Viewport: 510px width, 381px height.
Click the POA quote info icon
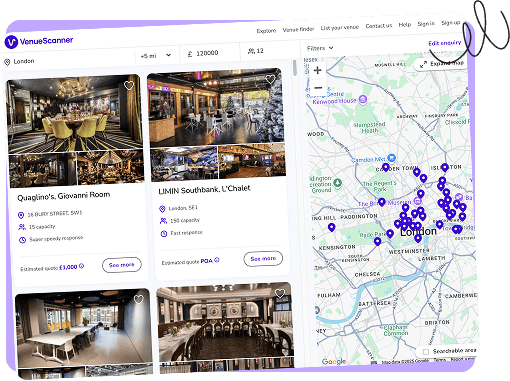click(217, 260)
